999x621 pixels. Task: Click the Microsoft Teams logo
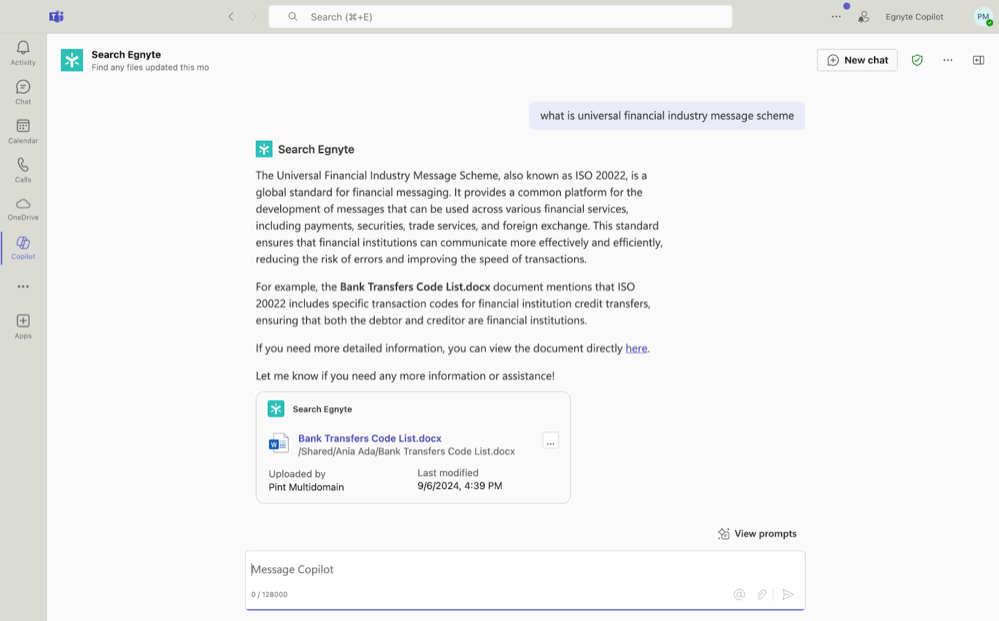click(x=56, y=17)
